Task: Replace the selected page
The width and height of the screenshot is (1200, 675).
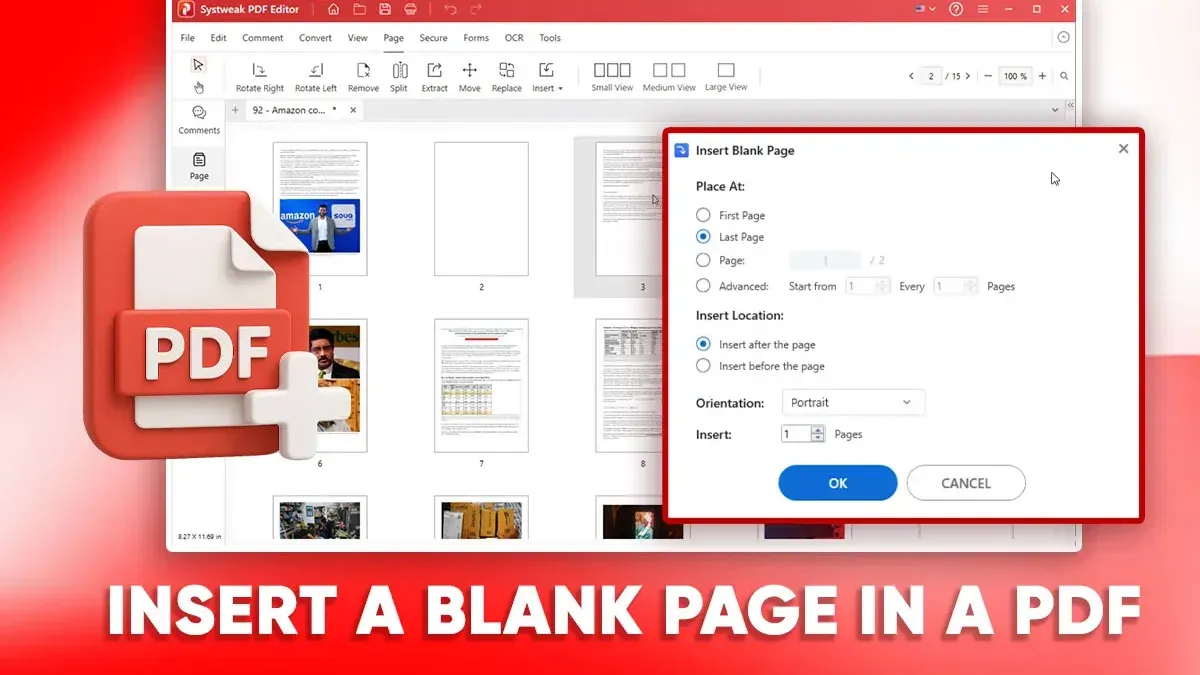Action: coord(507,77)
